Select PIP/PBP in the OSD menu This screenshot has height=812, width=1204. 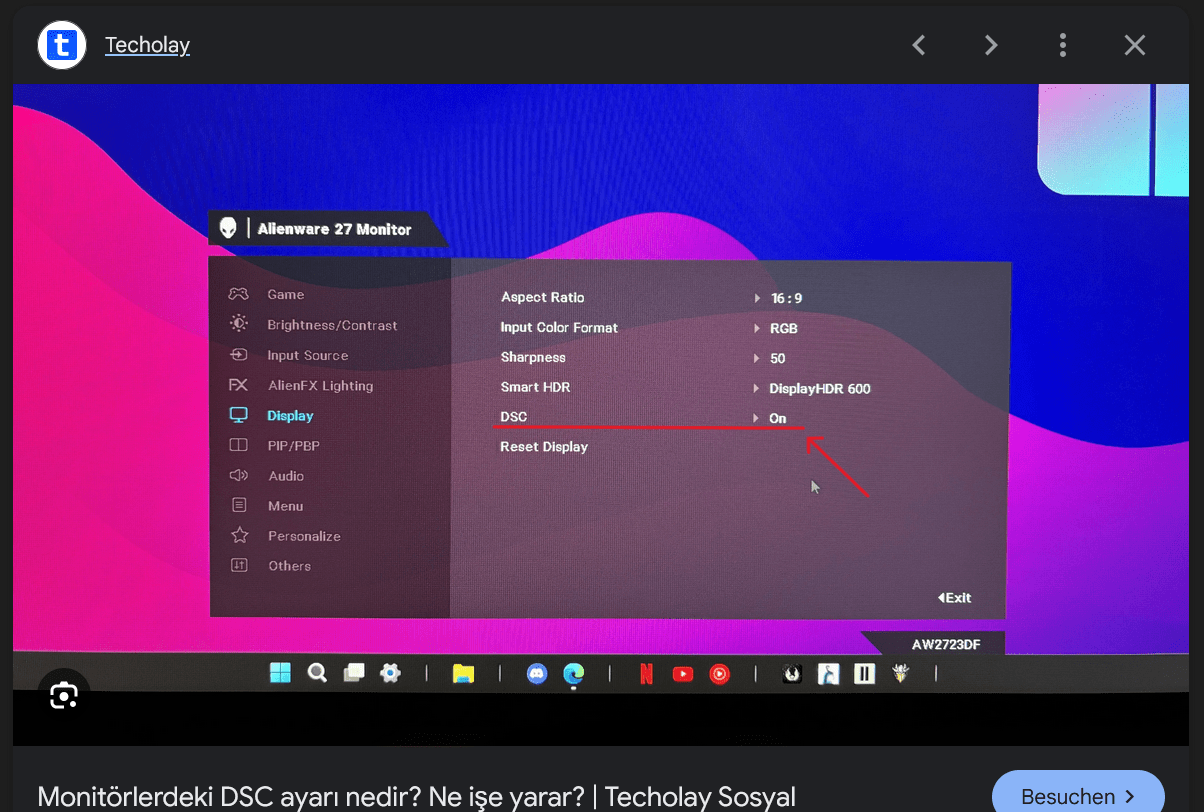293,445
